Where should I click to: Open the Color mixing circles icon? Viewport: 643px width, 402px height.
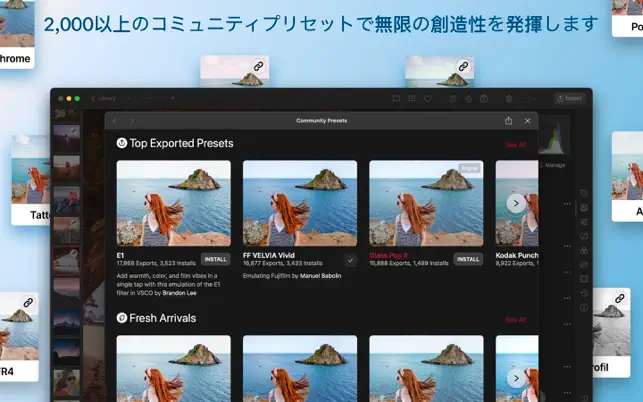point(584,251)
